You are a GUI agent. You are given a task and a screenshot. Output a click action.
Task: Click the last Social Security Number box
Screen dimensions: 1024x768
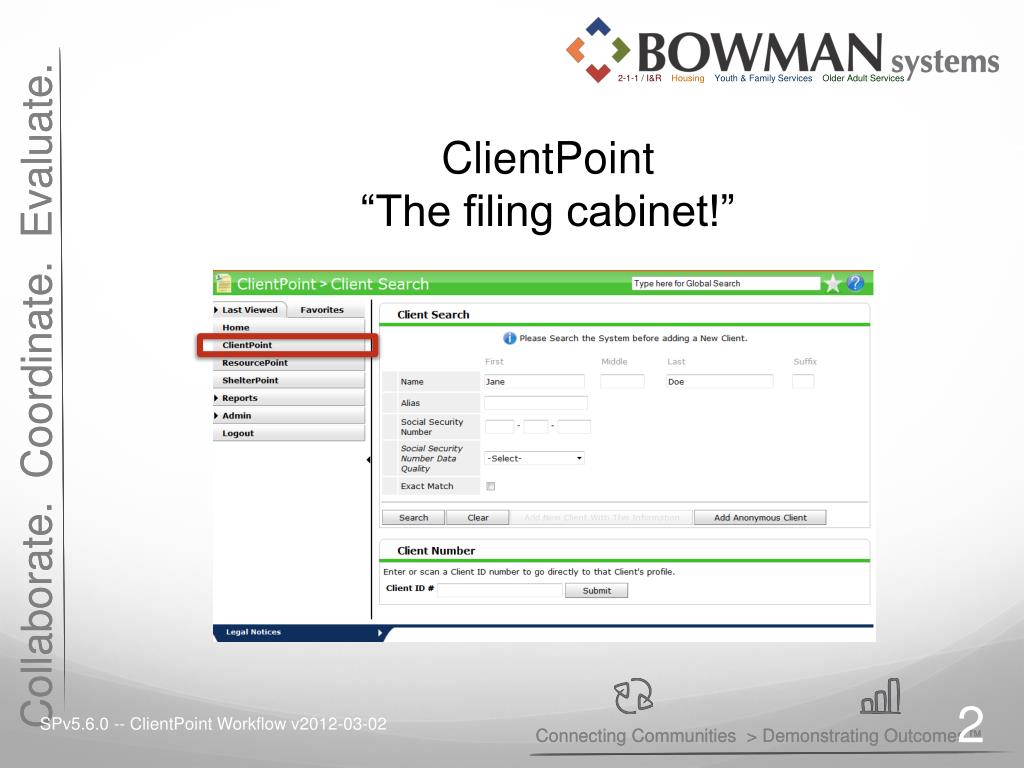pos(574,426)
